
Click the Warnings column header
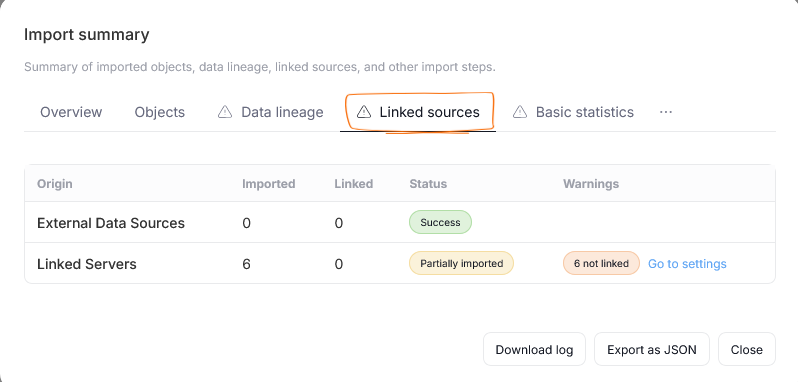(x=591, y=184)
